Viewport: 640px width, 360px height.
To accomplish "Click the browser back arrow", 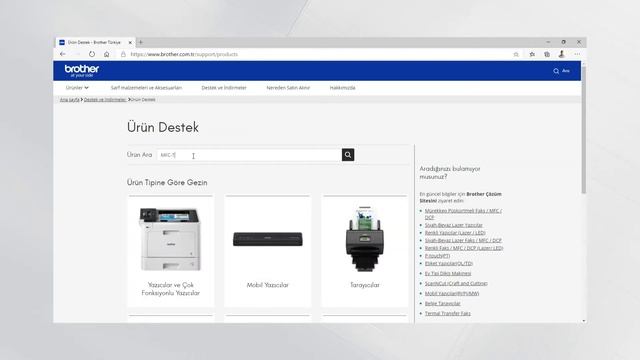I will [62, 54].
